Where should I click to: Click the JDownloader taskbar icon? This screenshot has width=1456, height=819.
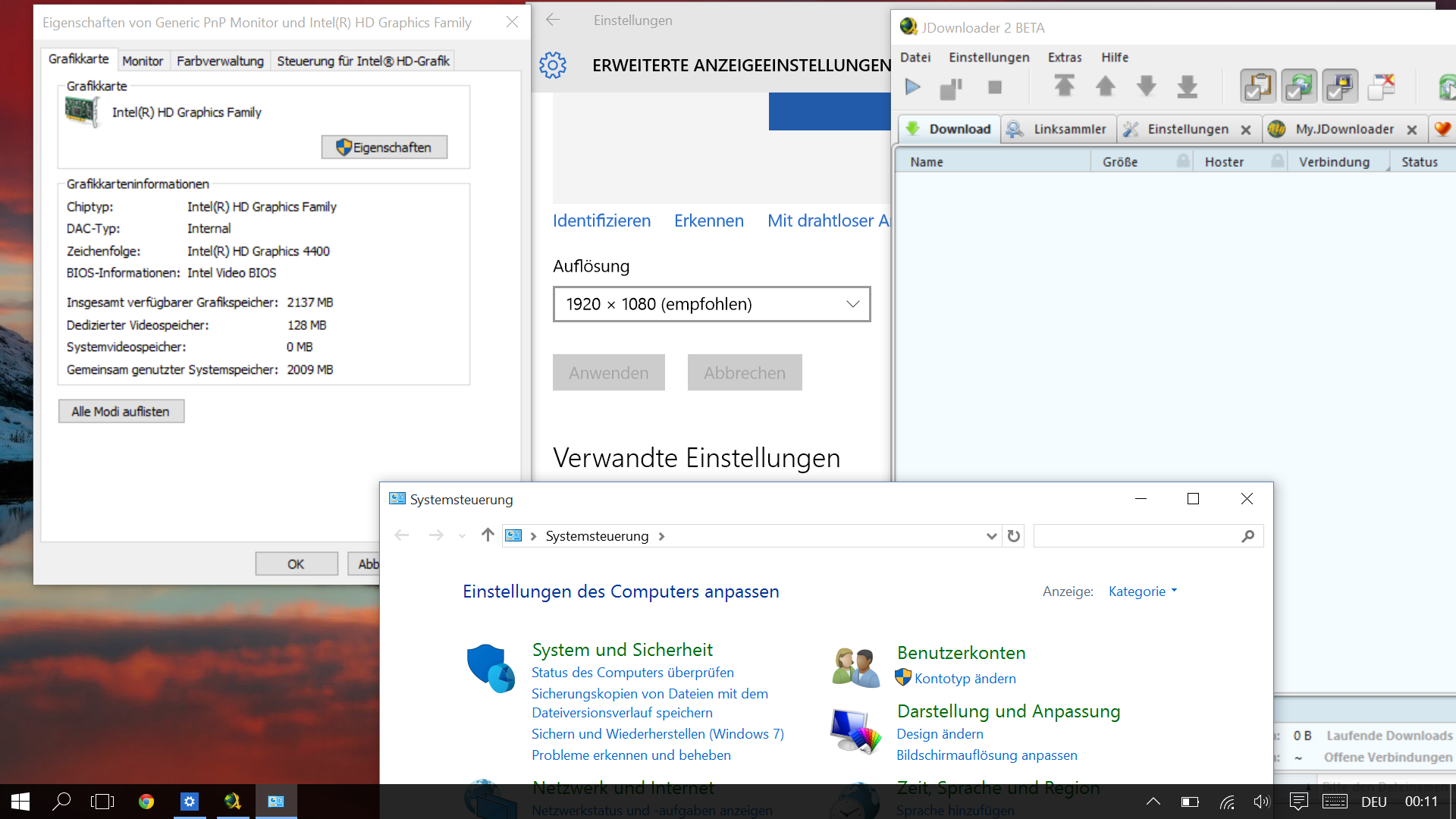tap(233, 802)
